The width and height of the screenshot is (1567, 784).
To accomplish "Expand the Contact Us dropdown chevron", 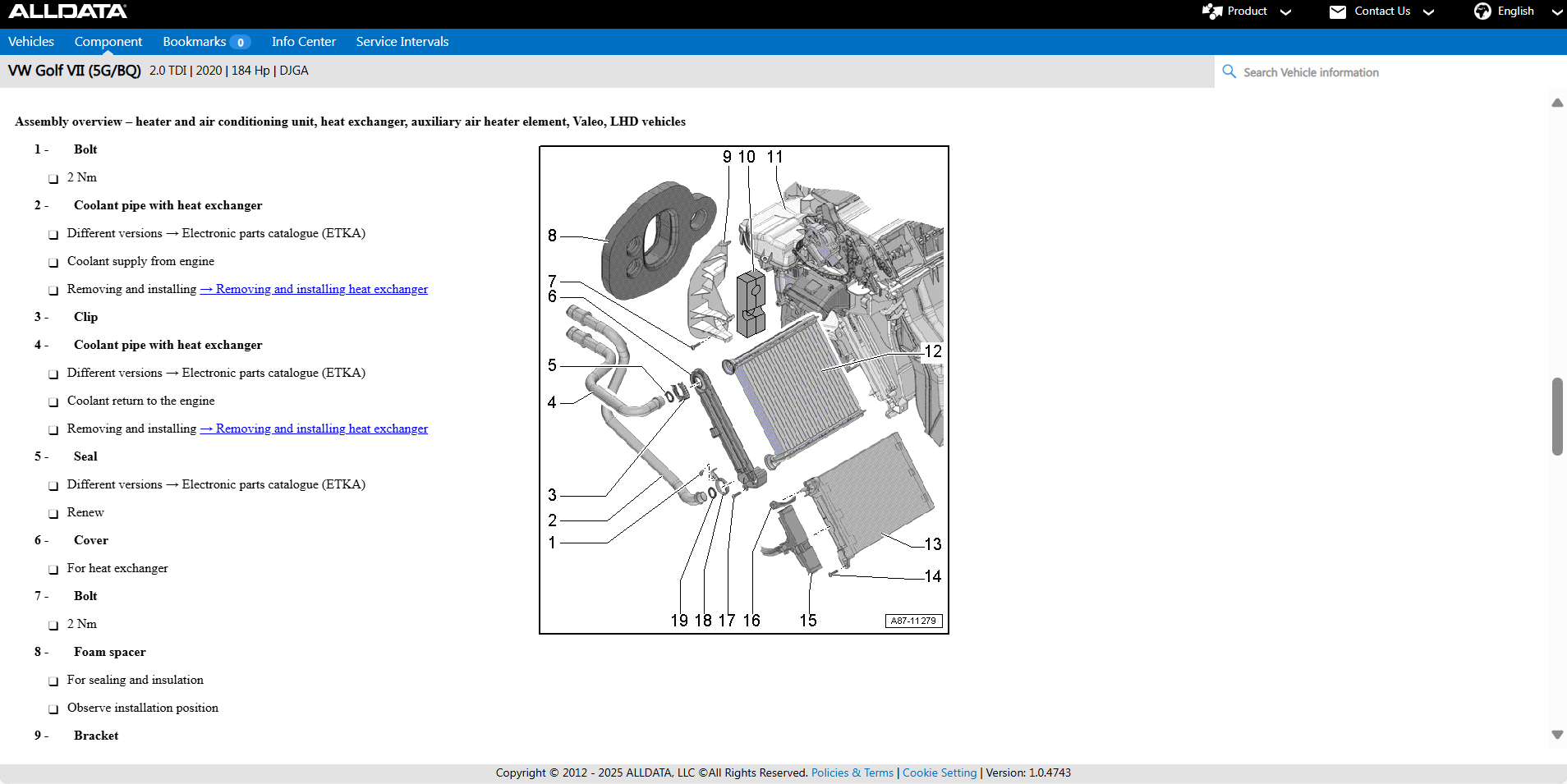I will click(1429, 12).
